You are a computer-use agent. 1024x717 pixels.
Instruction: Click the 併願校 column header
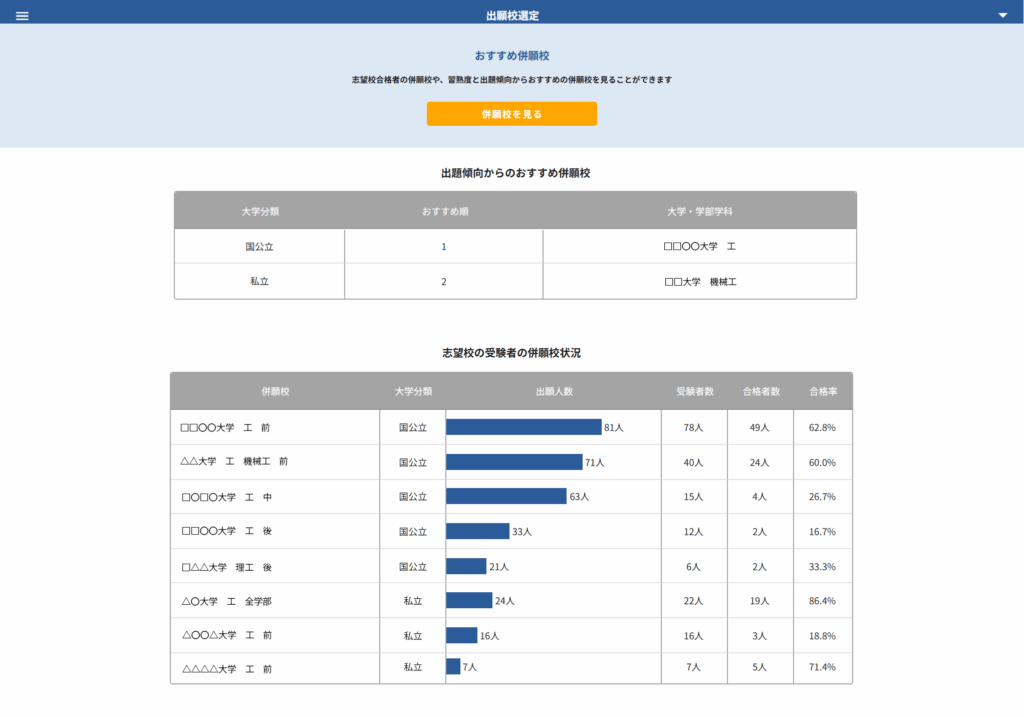(275, 391)
